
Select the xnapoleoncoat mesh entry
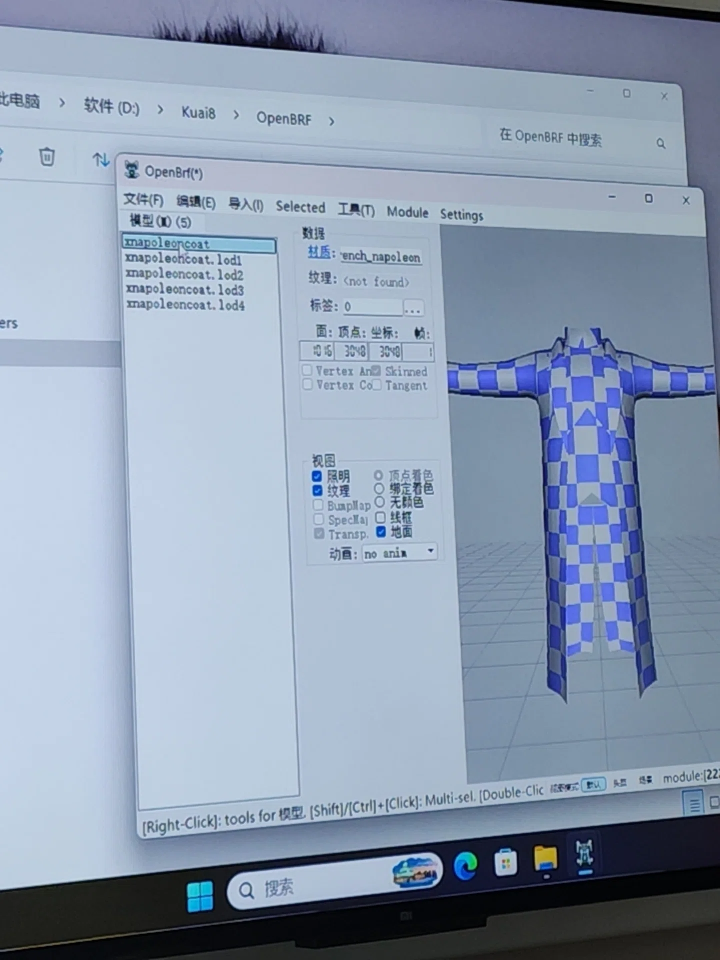pyautogui.click(x=200, y=244)
